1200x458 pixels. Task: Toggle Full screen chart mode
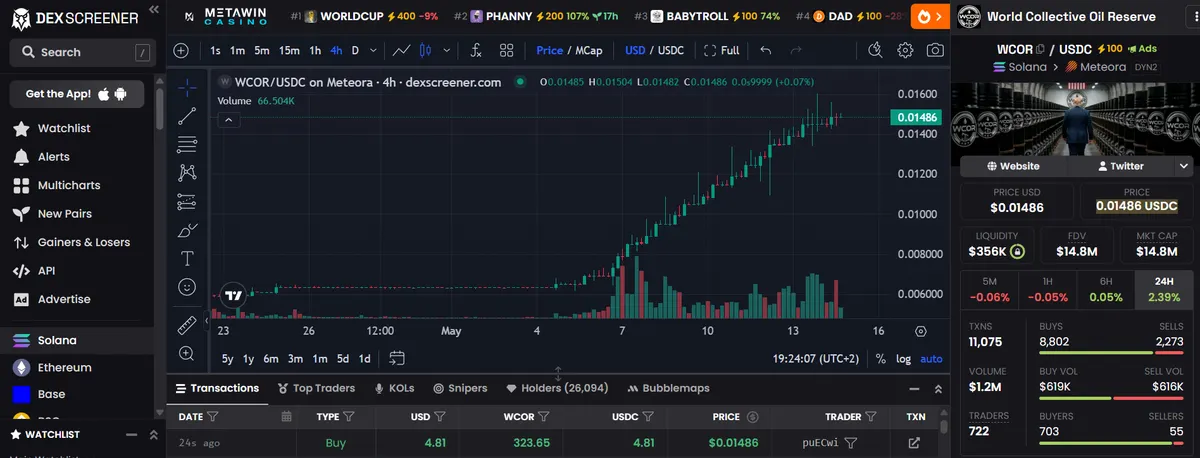(x=722, y=50)
